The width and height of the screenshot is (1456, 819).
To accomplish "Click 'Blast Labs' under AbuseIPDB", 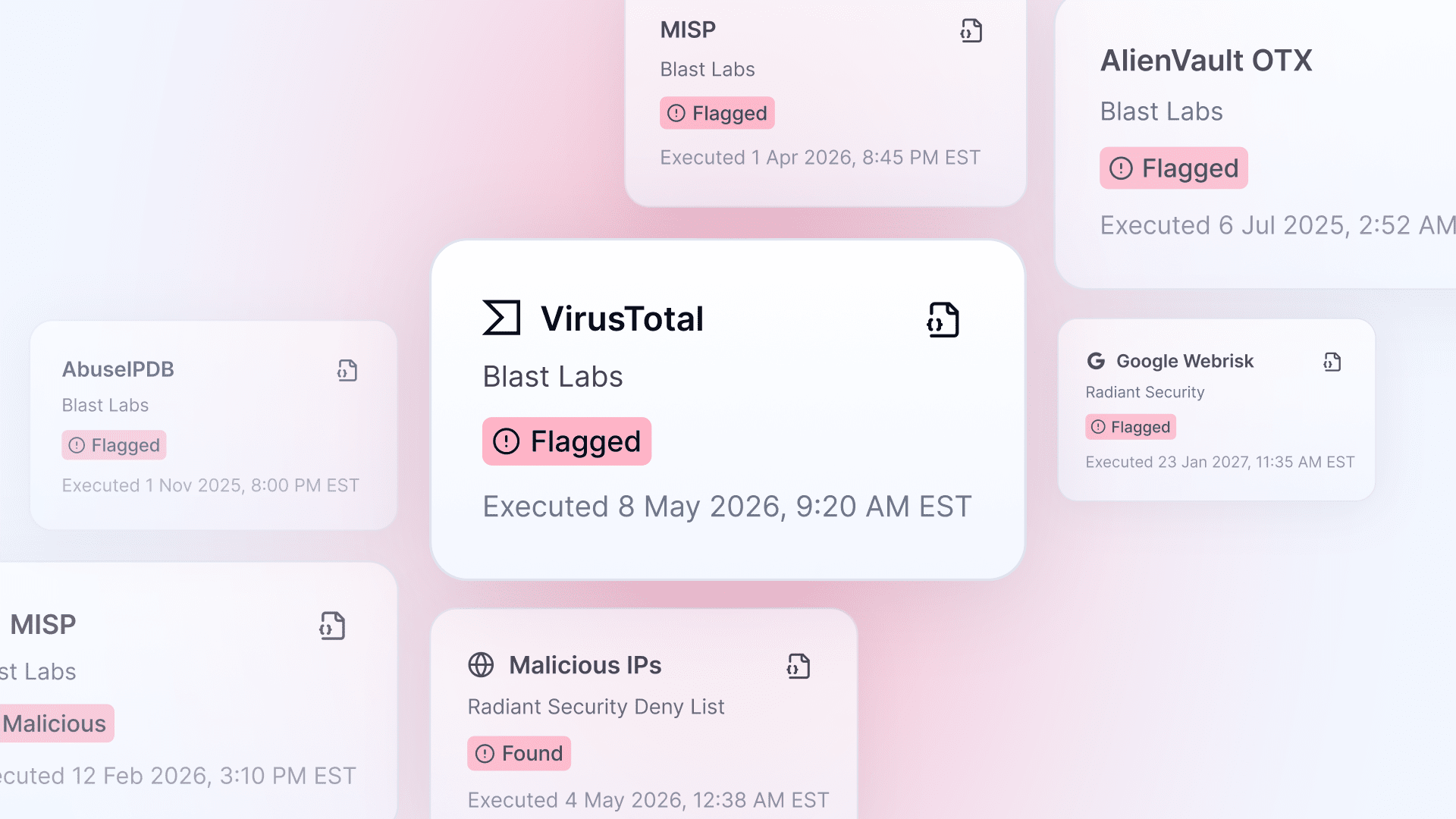I will click(105, 405).
